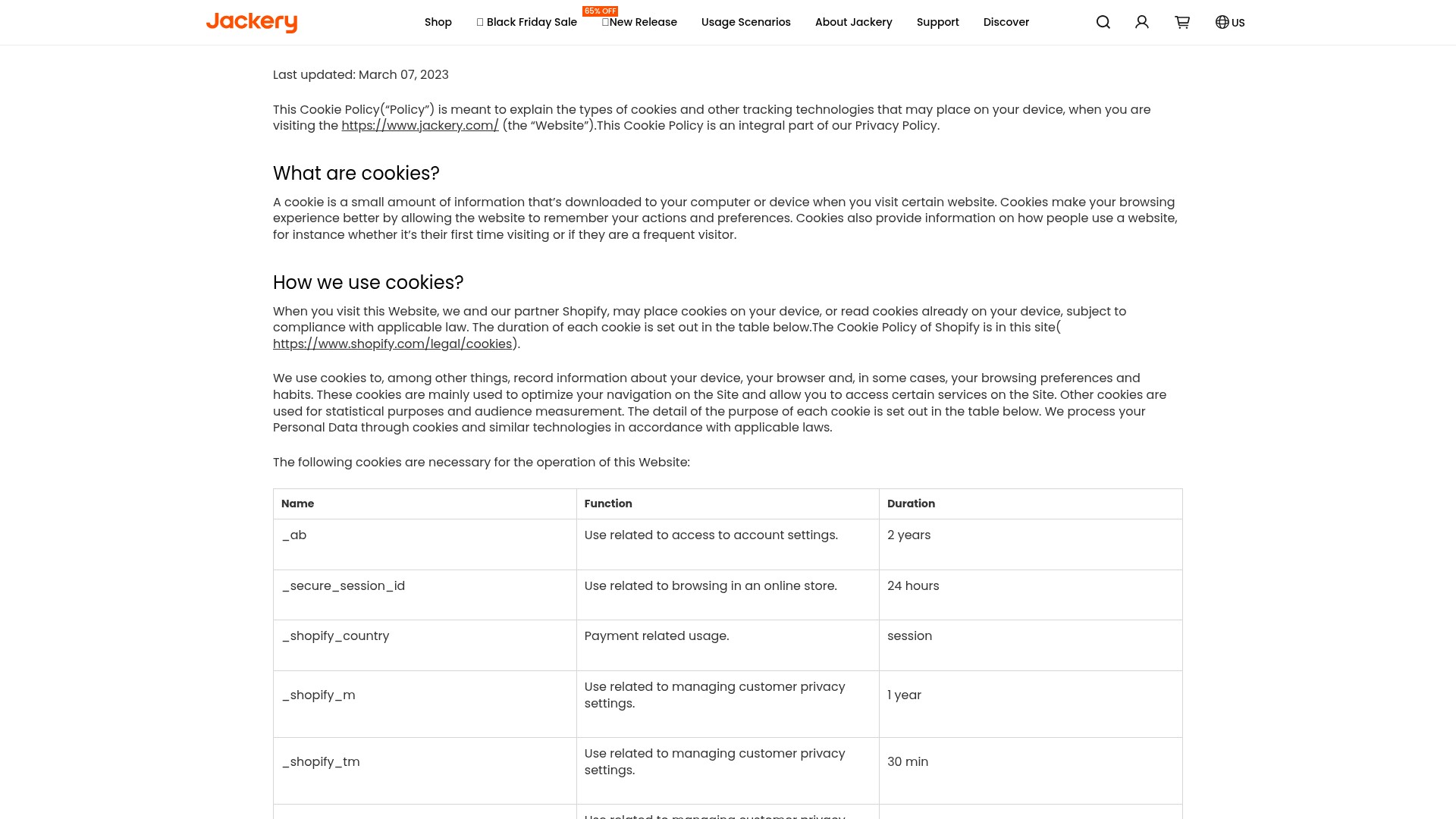Click "Last updated: March 07, 2023" text
The width and height of the screenshot is (1456, 819).
click(361, 75)
